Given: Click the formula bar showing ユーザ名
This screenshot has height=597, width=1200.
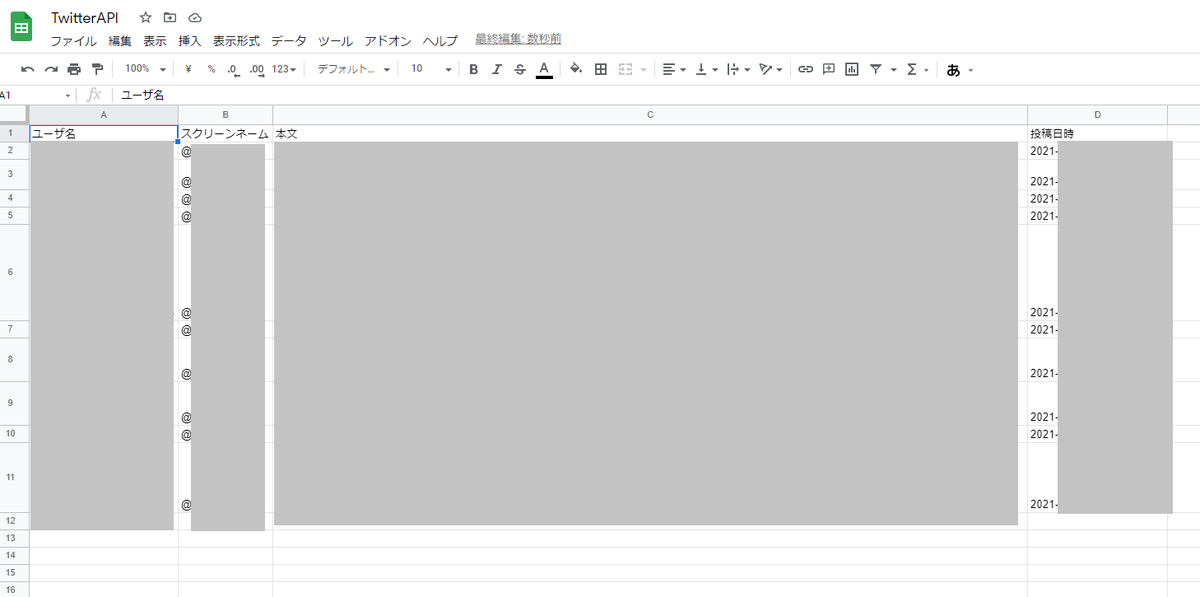Looking at the screenshot, I should pos(655,95).
